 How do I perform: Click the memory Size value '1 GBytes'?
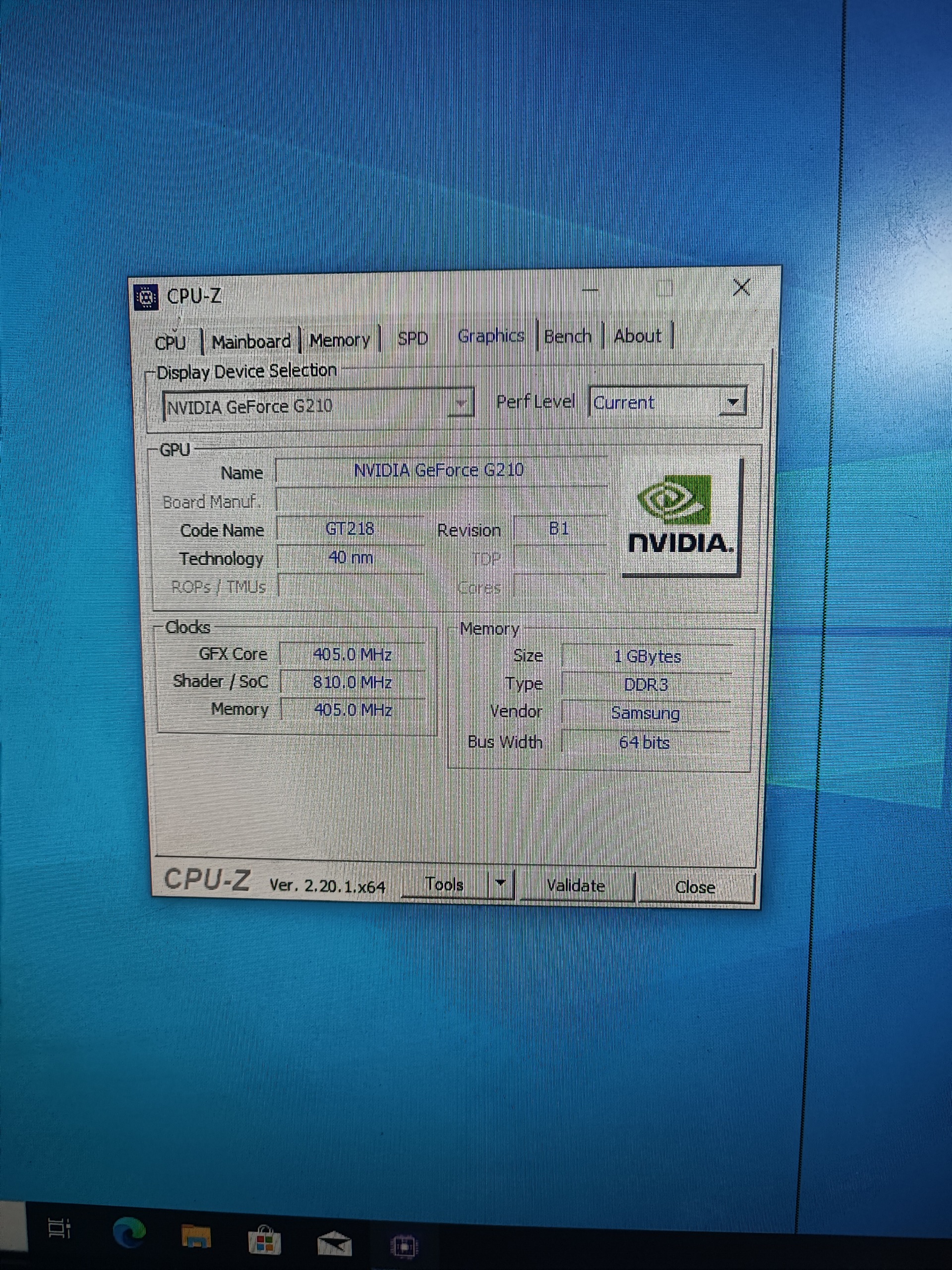point(647,656)
